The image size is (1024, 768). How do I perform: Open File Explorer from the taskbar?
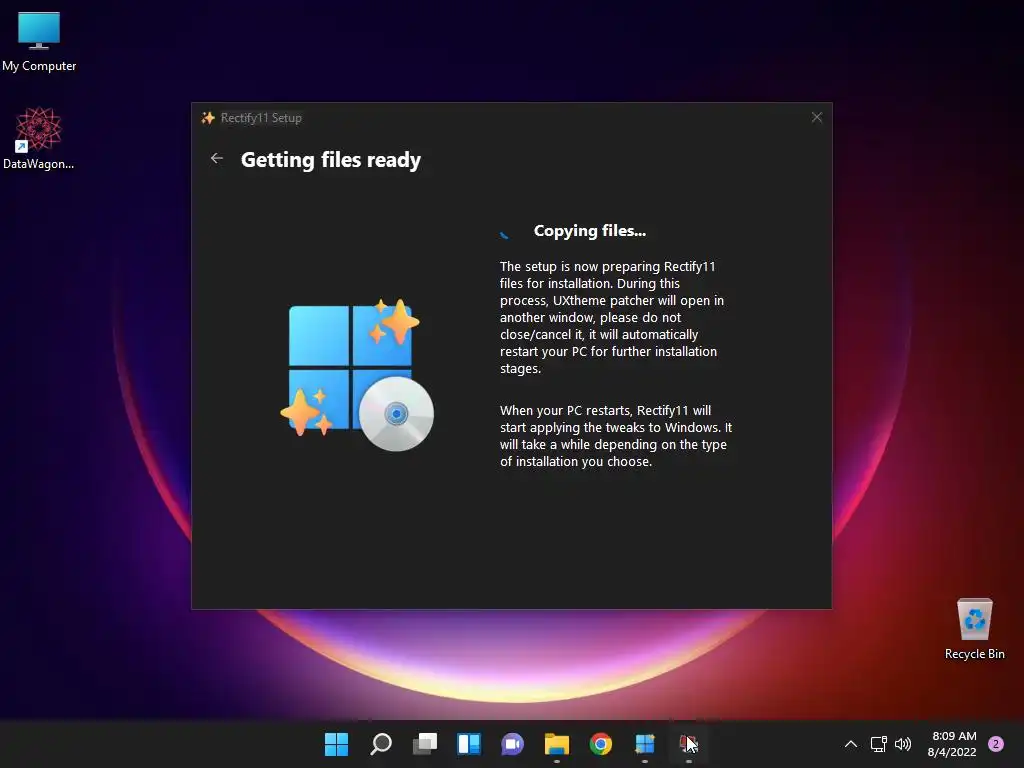[557, 744]
